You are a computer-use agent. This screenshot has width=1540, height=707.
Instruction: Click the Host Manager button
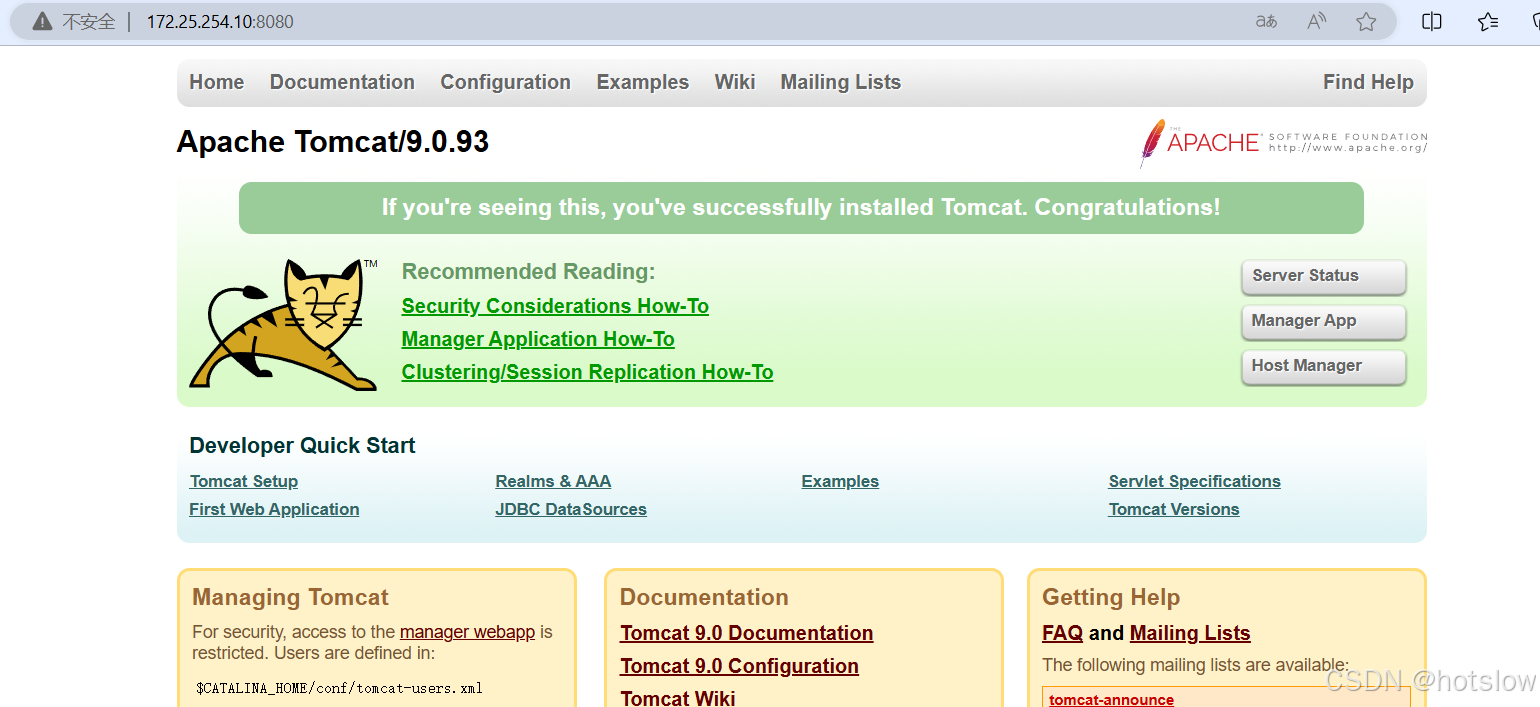coord(1324,366)
